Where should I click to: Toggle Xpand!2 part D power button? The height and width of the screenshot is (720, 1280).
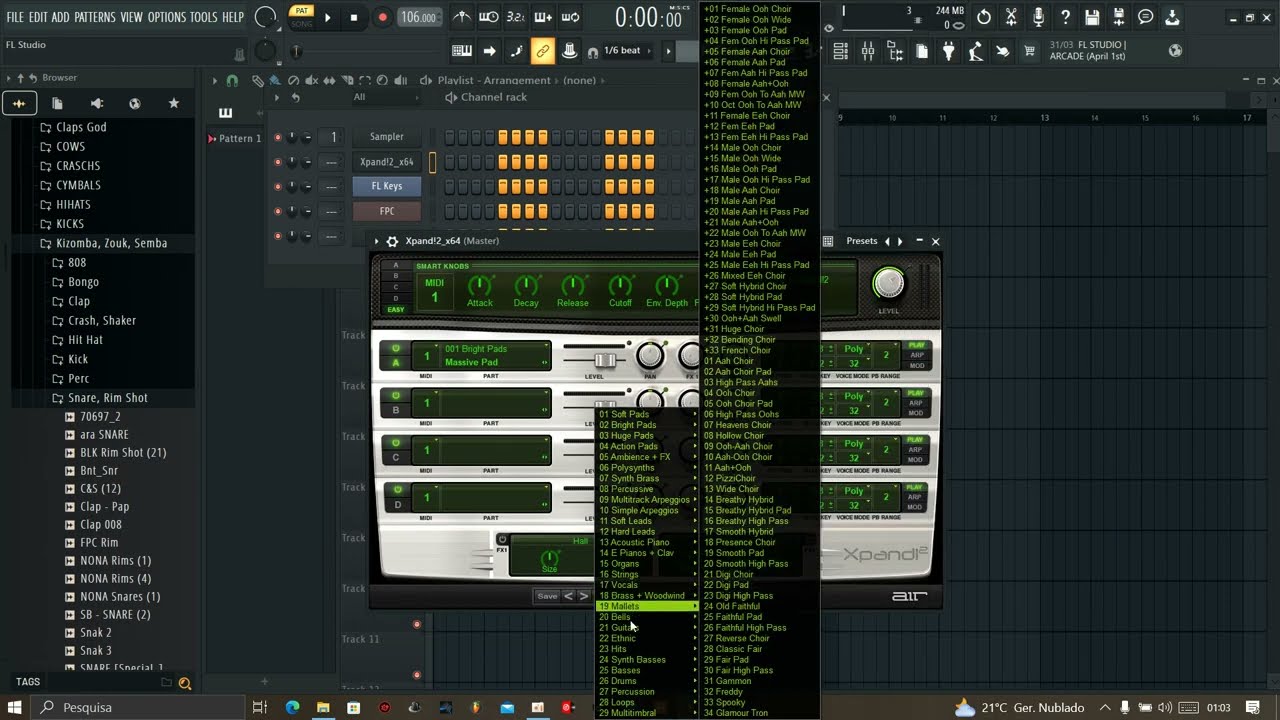click(396, 490)
